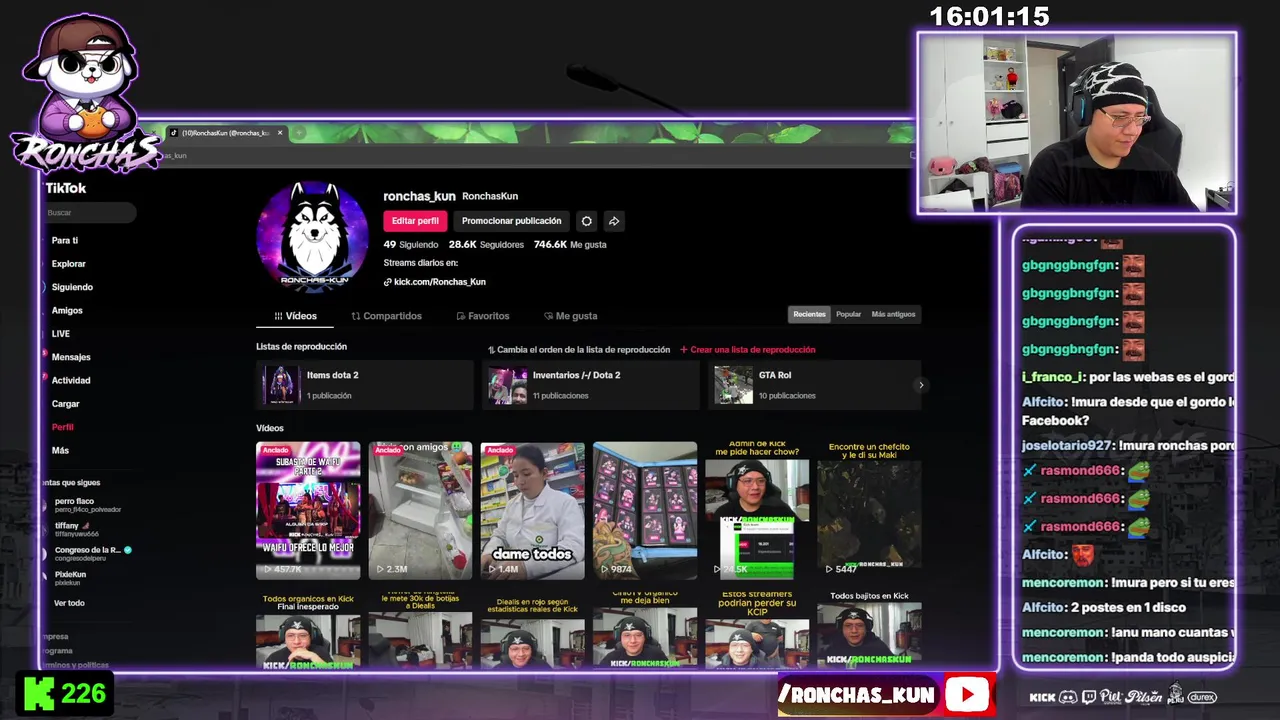This screenshot has width=1280, height=720.
Task: Click the TikTok logo
Action: 66,188
